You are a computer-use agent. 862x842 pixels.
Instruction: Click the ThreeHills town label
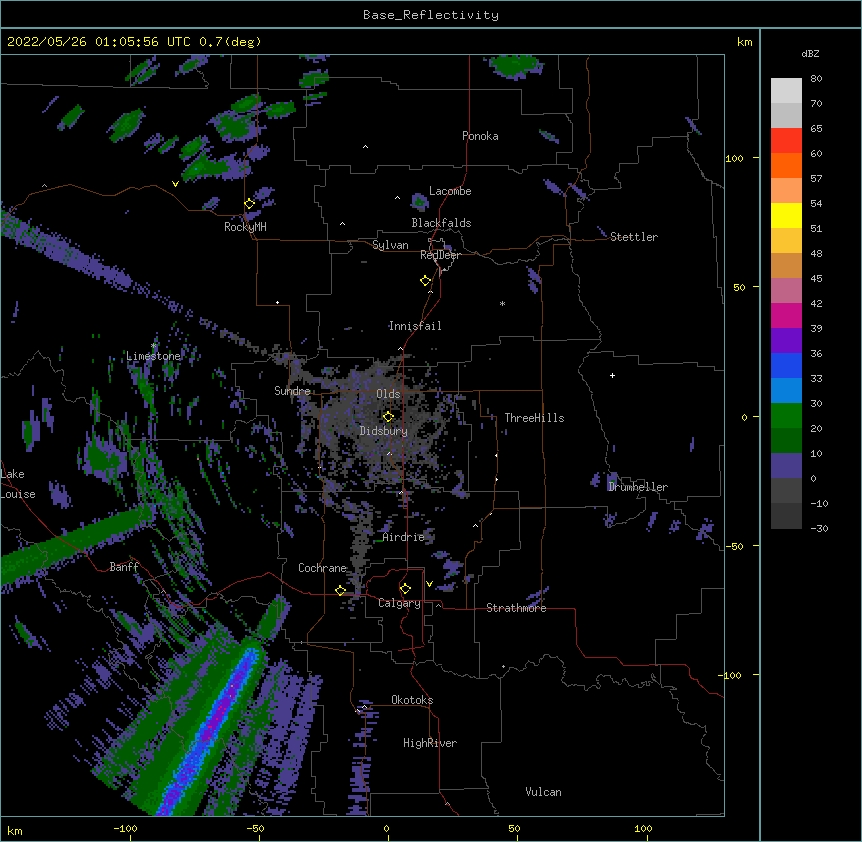(534, 418)
